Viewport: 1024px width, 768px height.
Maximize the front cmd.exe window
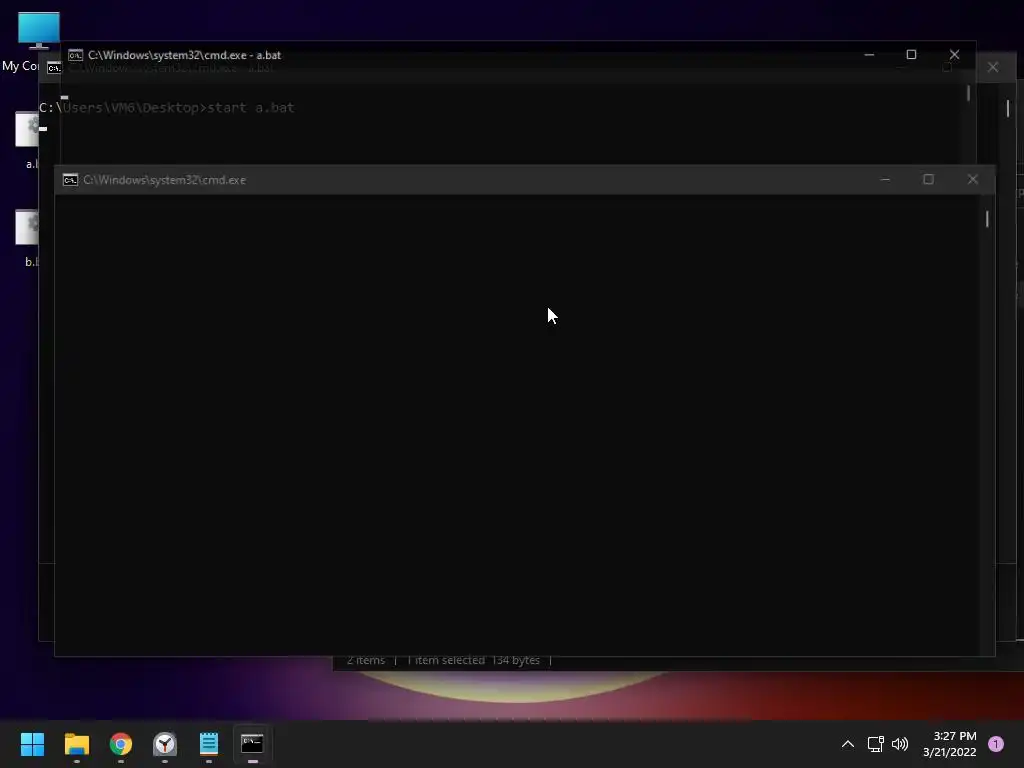(x=928, y=180)
